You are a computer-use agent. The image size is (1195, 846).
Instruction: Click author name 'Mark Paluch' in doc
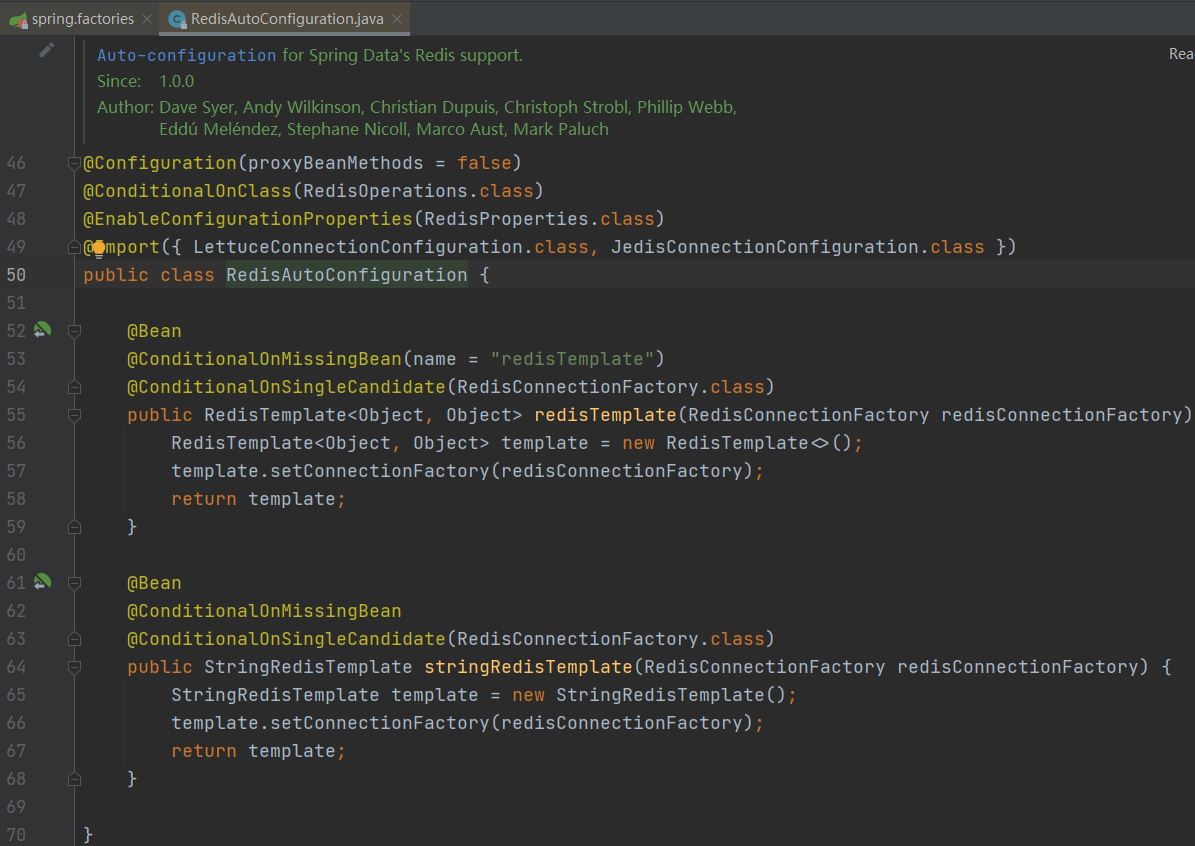tap(561, 129)
